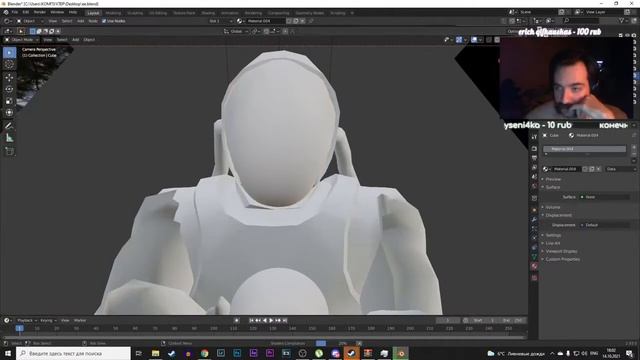Open the Physics properties tab
Viewport: 640px width, 360px height.
coord(534,238)
